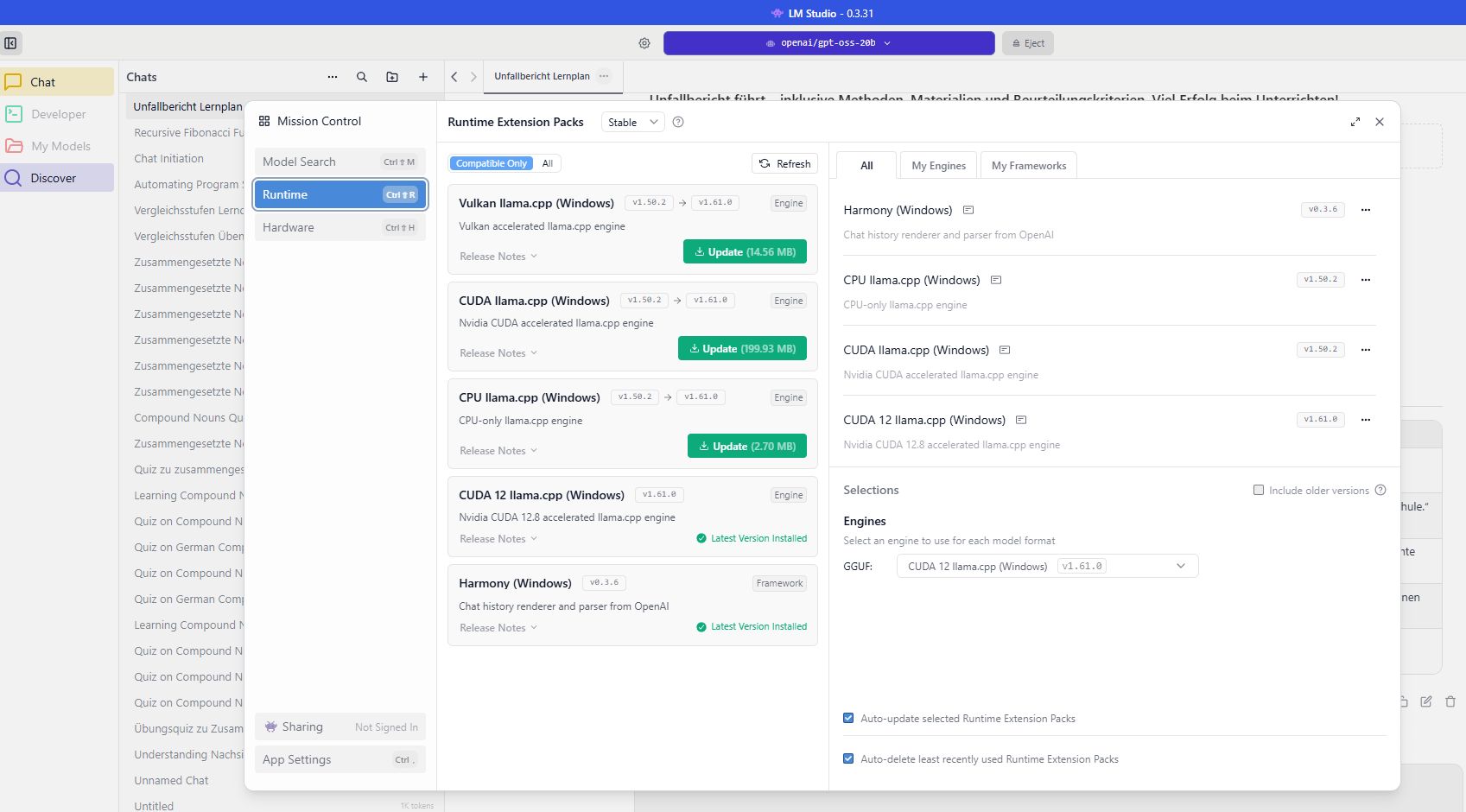Update CUDA llama.cpp (199.93 MB)

(742, 349)
